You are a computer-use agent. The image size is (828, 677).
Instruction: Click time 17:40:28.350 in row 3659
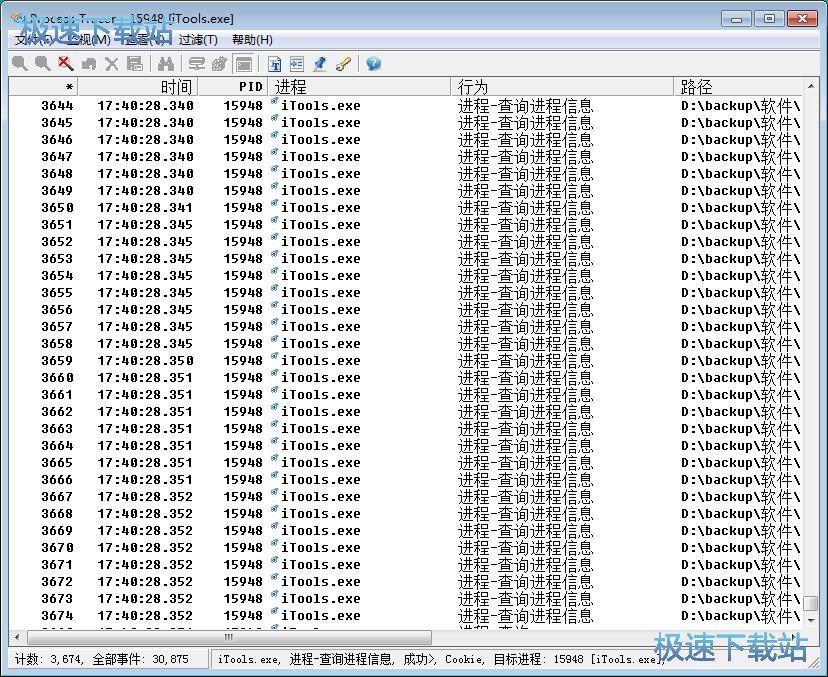coord(145,361)
